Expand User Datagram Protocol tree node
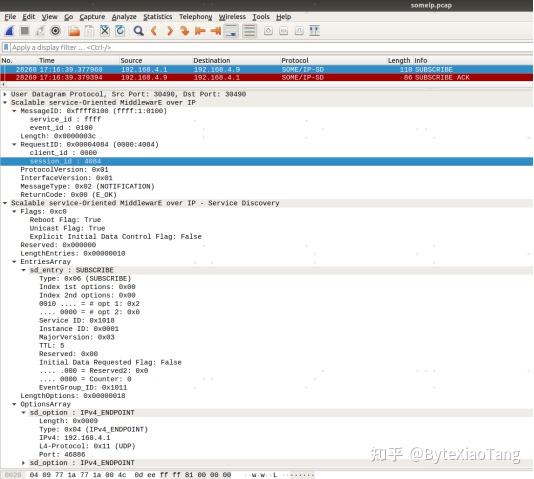This screenshot has height=479, width=534. pyautogui.click(x=5, y=94)
